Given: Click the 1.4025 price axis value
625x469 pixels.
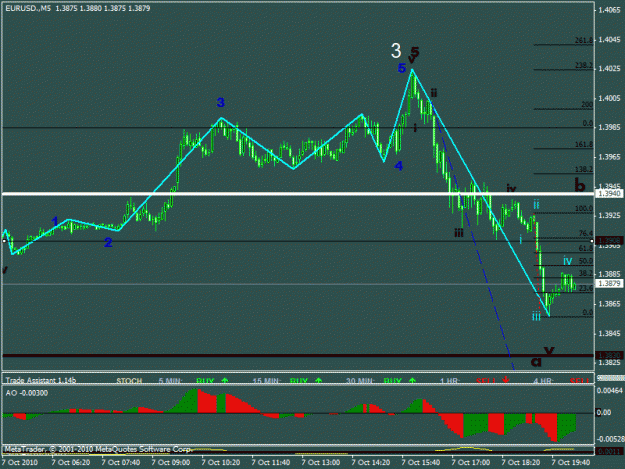Looking at the screenshot, I should click(x=609, y=69).
